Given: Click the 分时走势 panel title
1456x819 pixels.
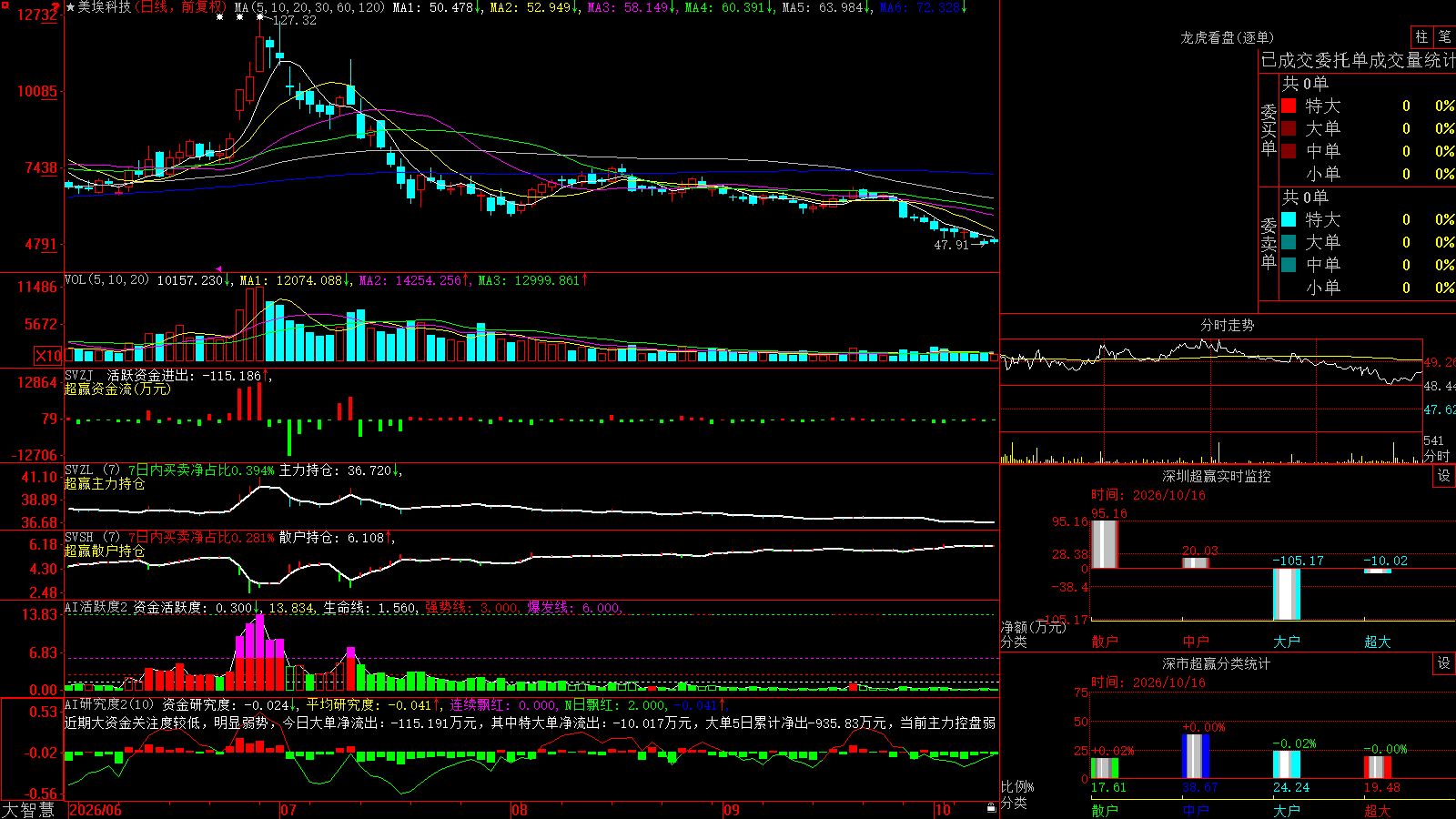Looking at the screenshot, I should pos(1227,325).
